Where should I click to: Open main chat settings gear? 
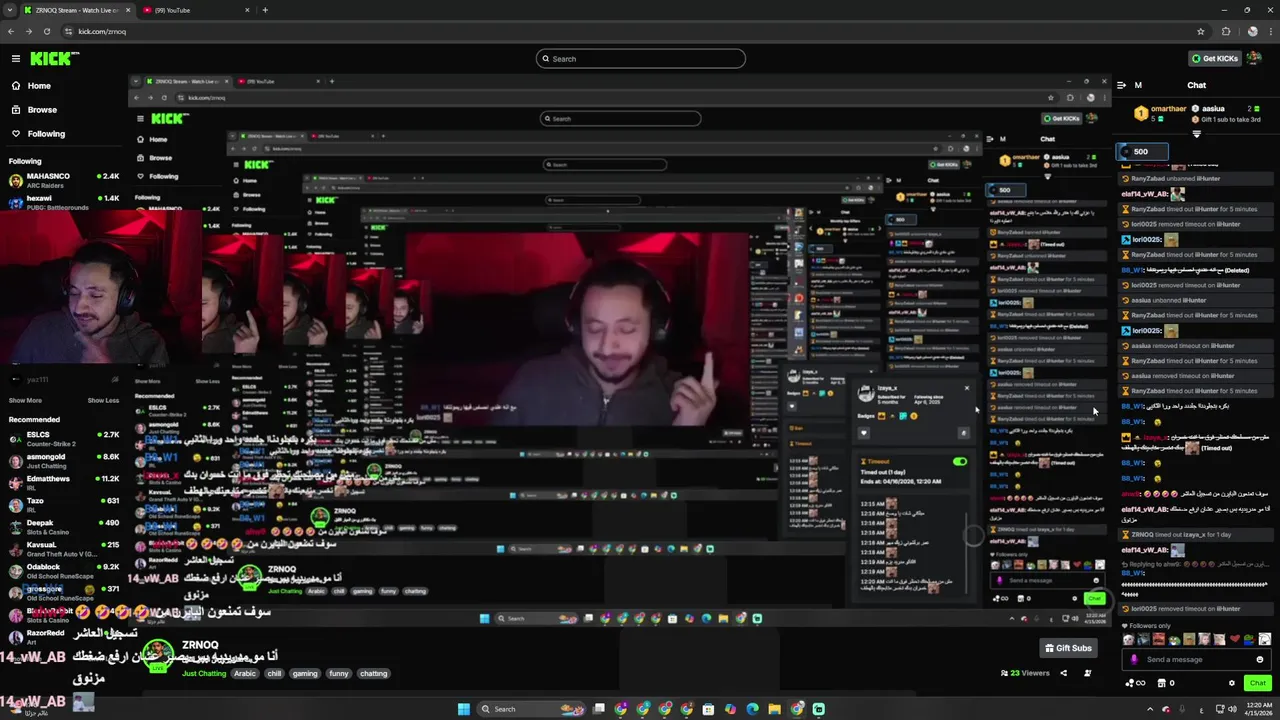pos(1232,683)
